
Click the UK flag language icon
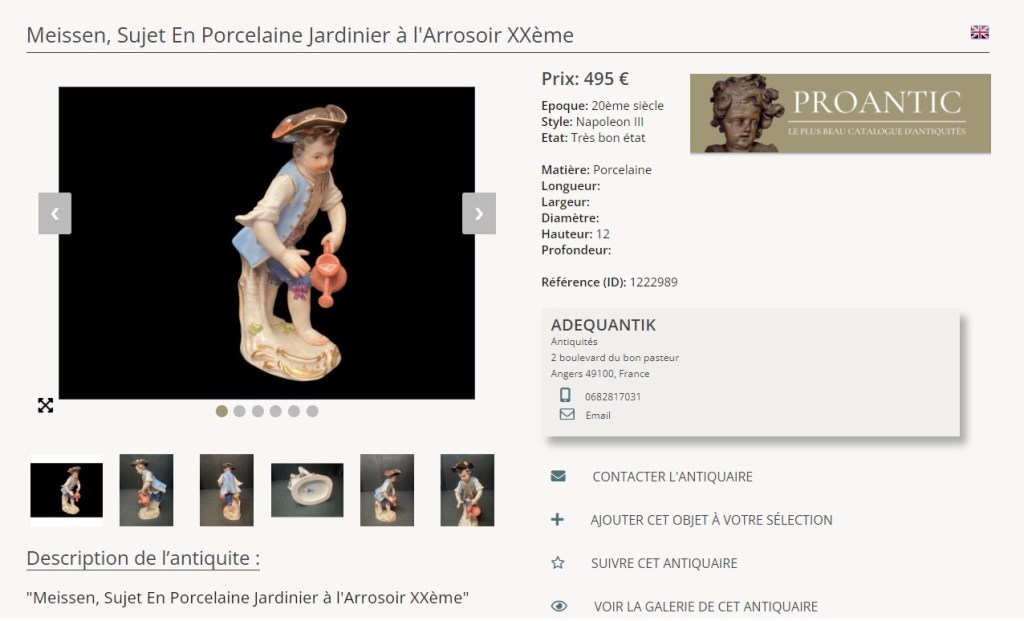[979, 32]
